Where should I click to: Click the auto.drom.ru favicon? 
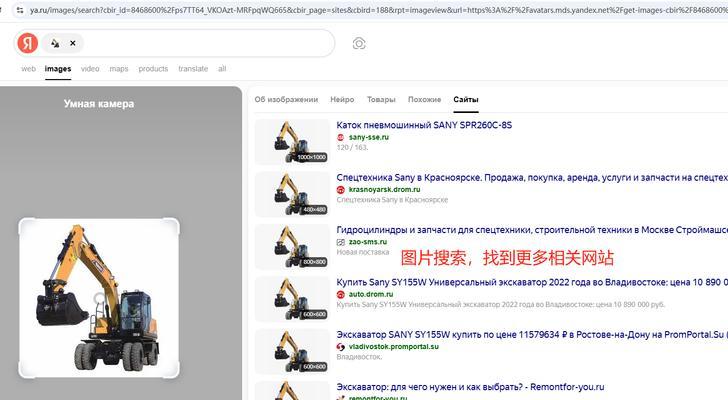click(340, 294)
